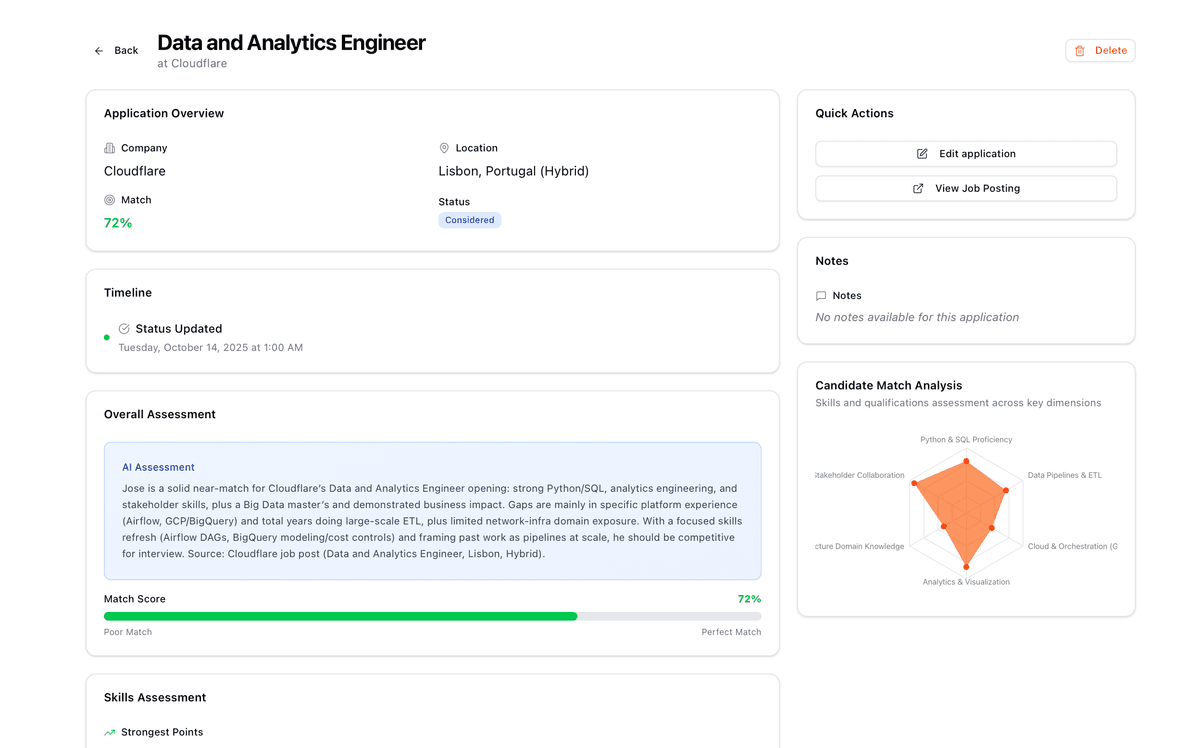
Task: Click the check-circle icon beside Status Updated
Action: coord(124,329)
